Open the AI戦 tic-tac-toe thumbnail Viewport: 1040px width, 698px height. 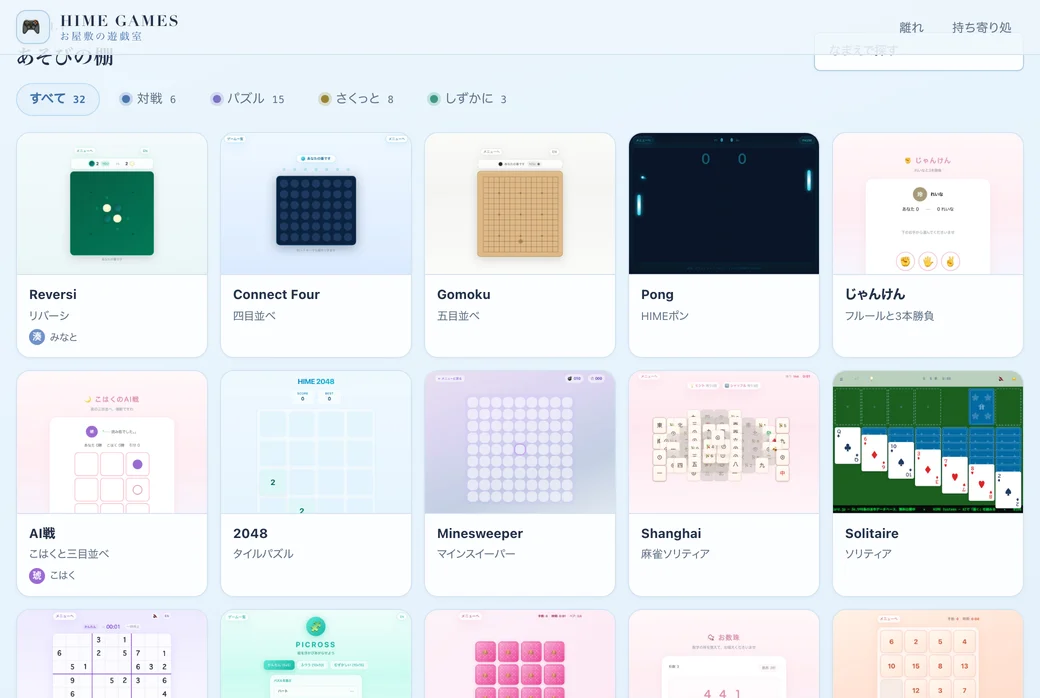click(112, 443)
